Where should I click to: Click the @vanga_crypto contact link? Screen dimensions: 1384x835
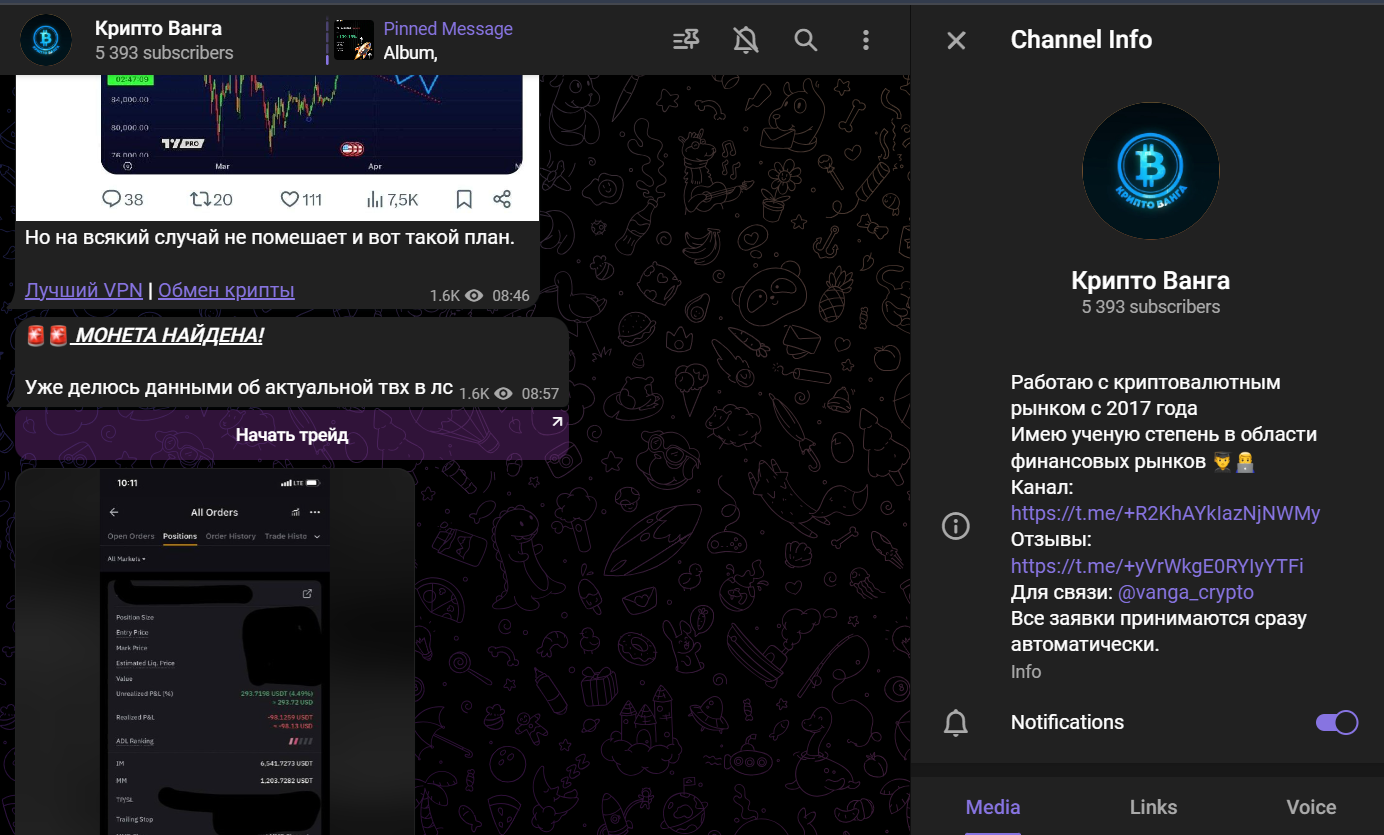[x=1185, y=592]
